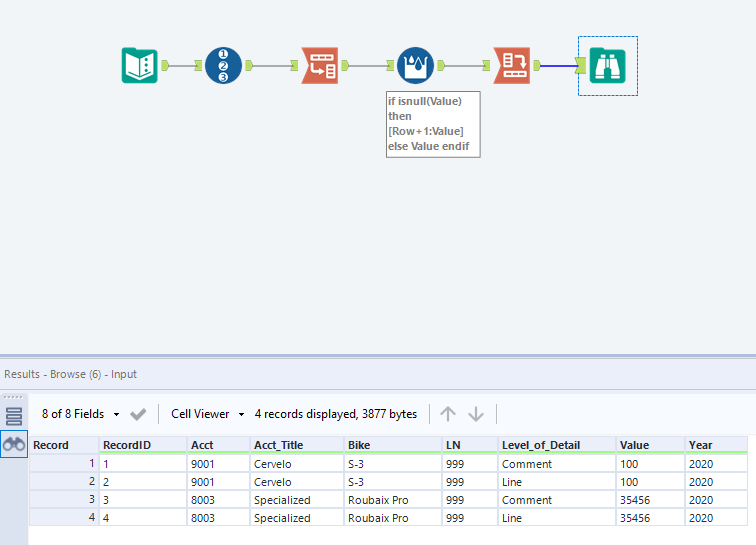Viewport: 756px width, 545px height.
Task: Switch results to data view binoculars
Action: click(x=14, y=446)
